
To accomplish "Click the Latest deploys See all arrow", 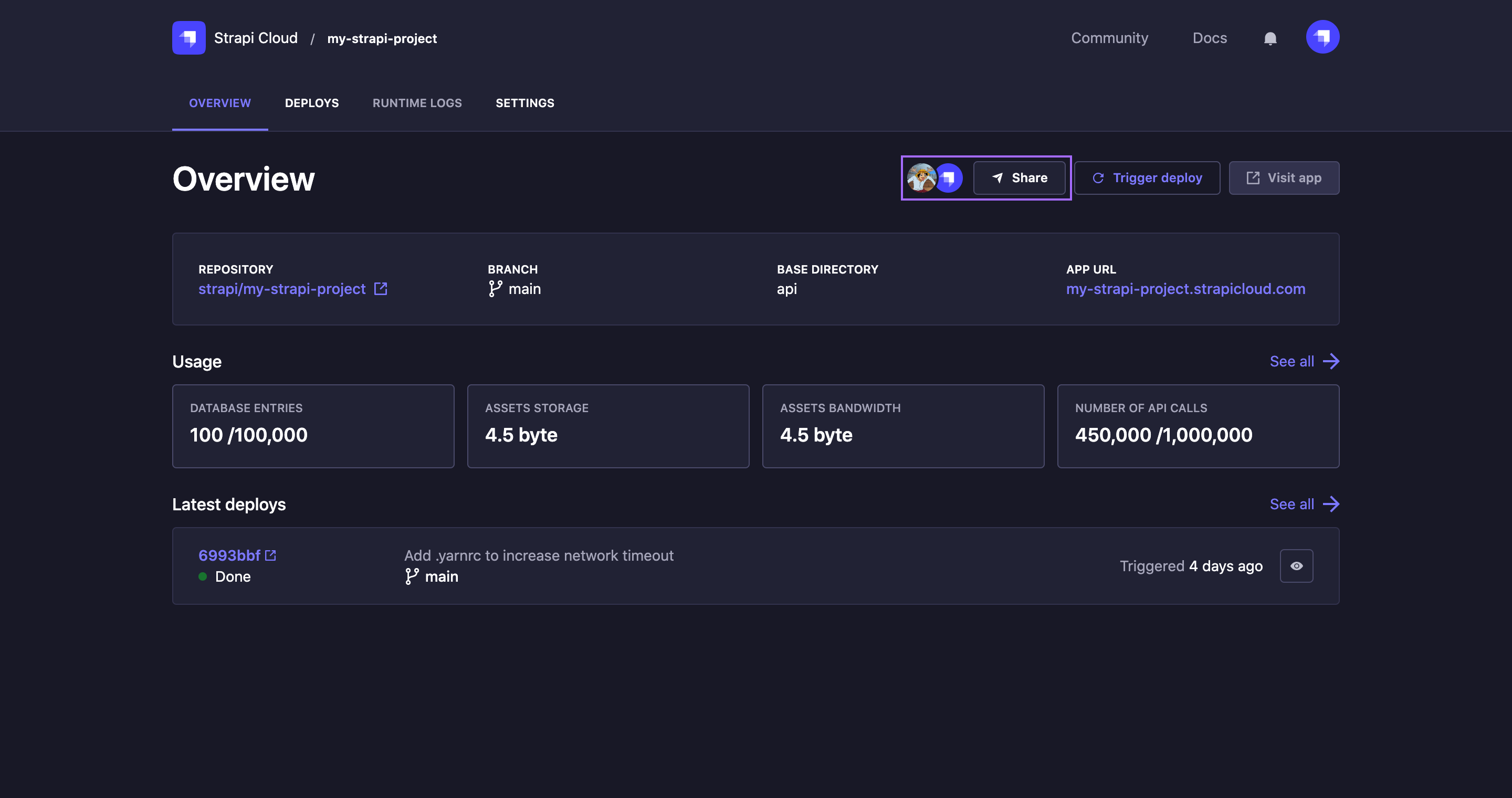I will coord(1331,504).
